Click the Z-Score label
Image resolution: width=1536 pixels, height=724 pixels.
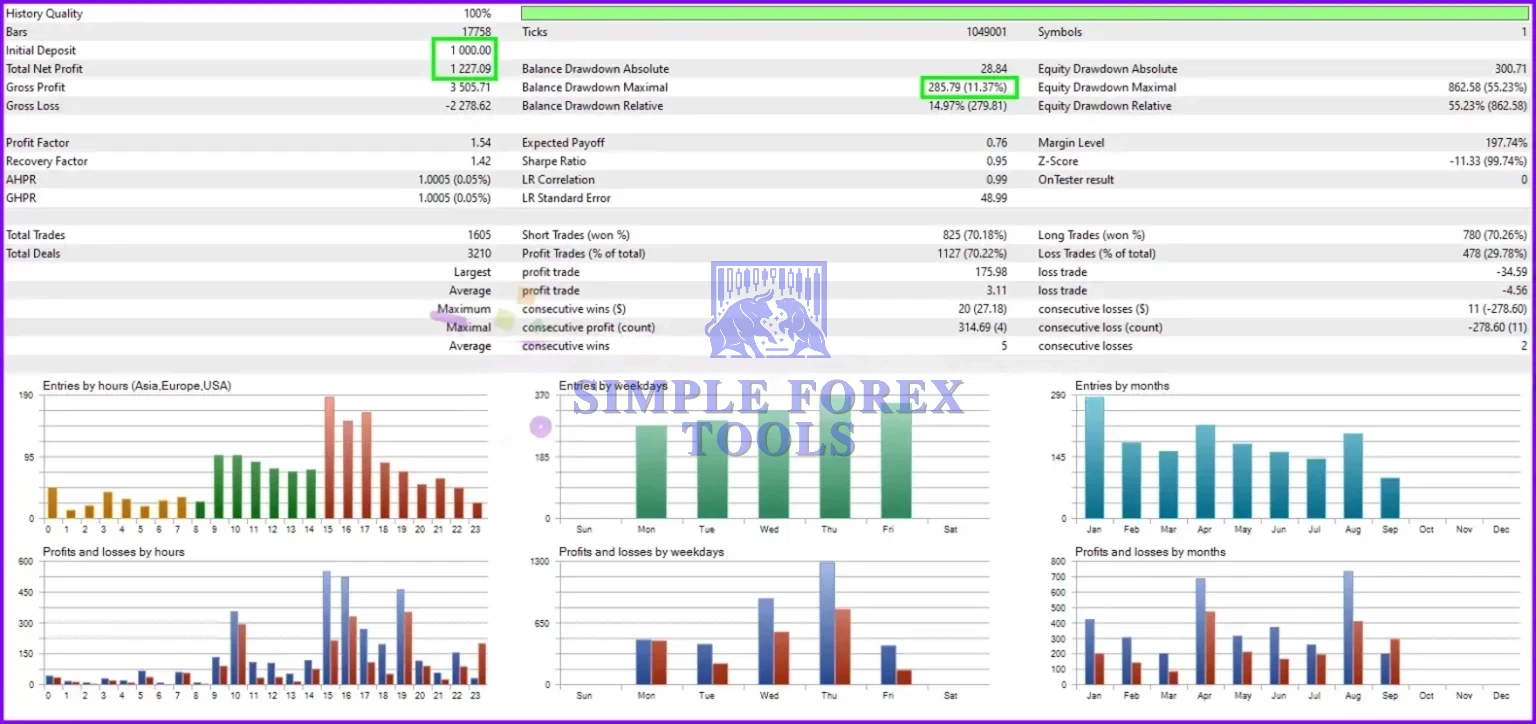(x=1058, y=161)
